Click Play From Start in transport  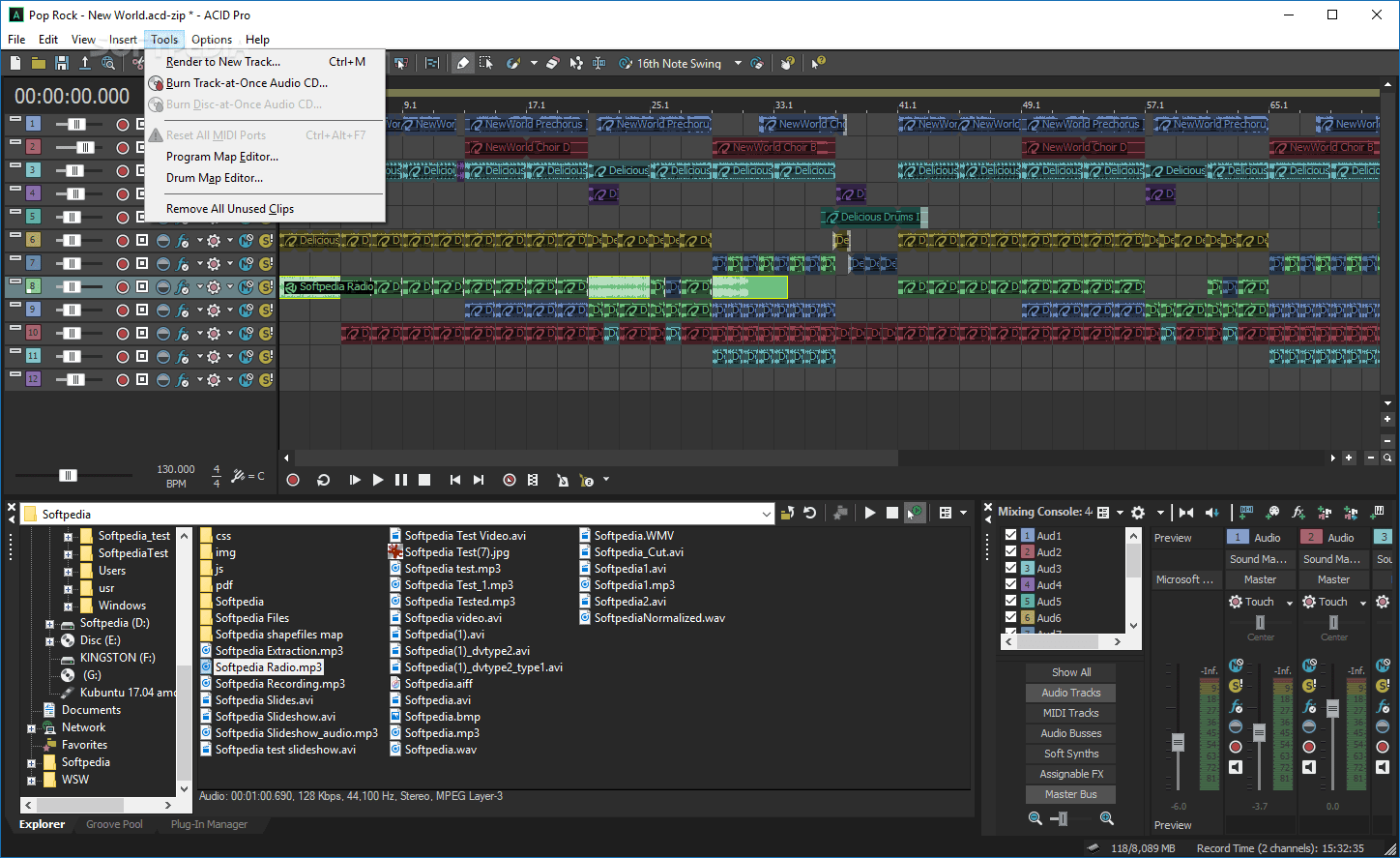click(355, 480)
